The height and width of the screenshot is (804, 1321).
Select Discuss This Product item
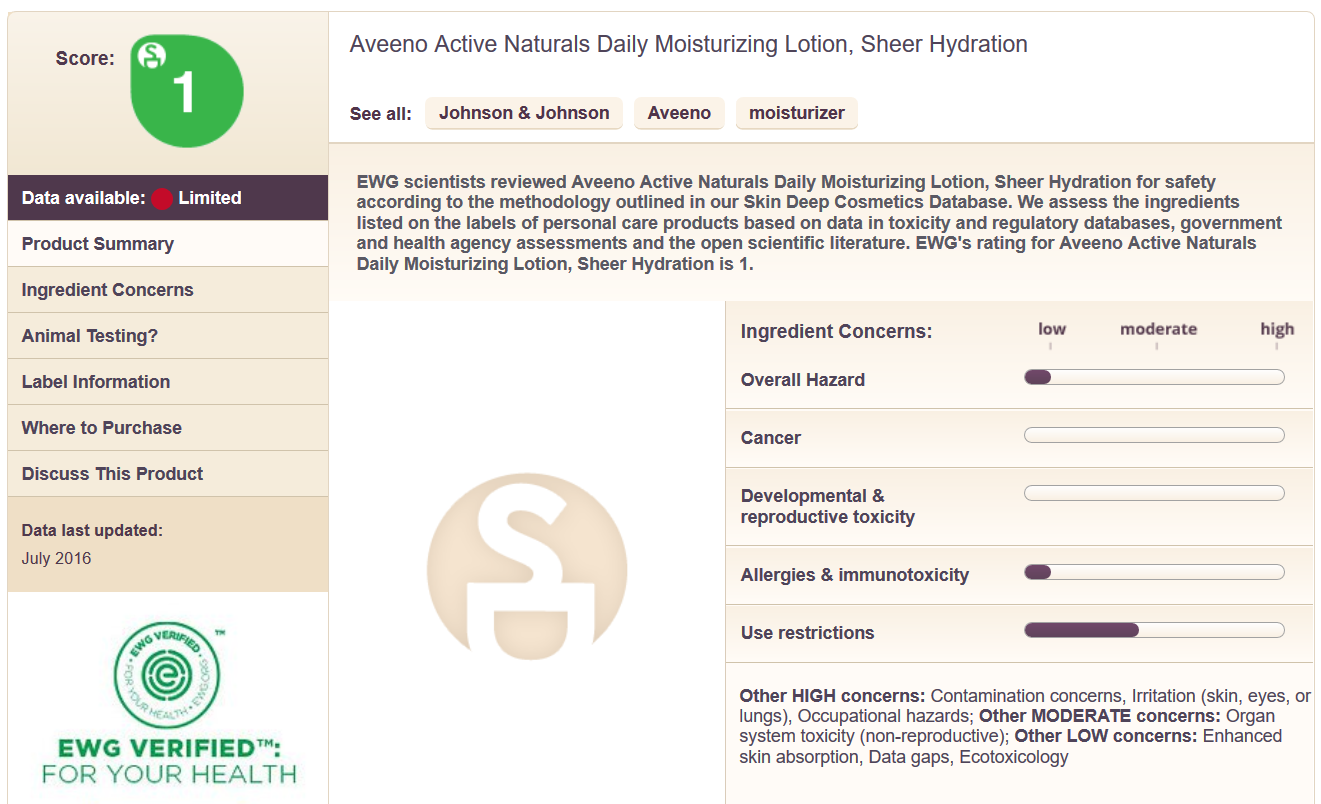(168, 474)
